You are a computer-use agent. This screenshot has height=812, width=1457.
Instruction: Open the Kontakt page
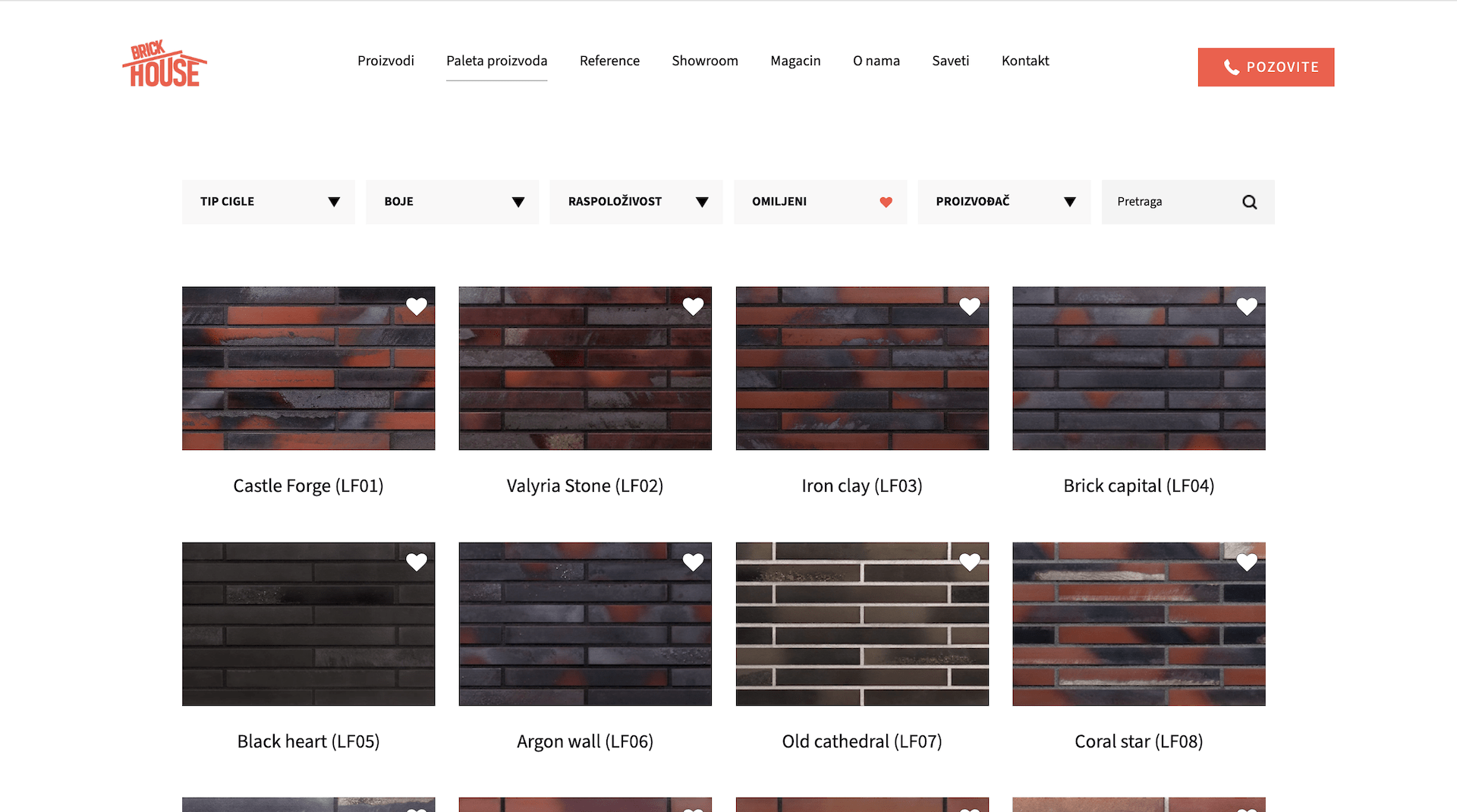click(x=1025, y=61)
